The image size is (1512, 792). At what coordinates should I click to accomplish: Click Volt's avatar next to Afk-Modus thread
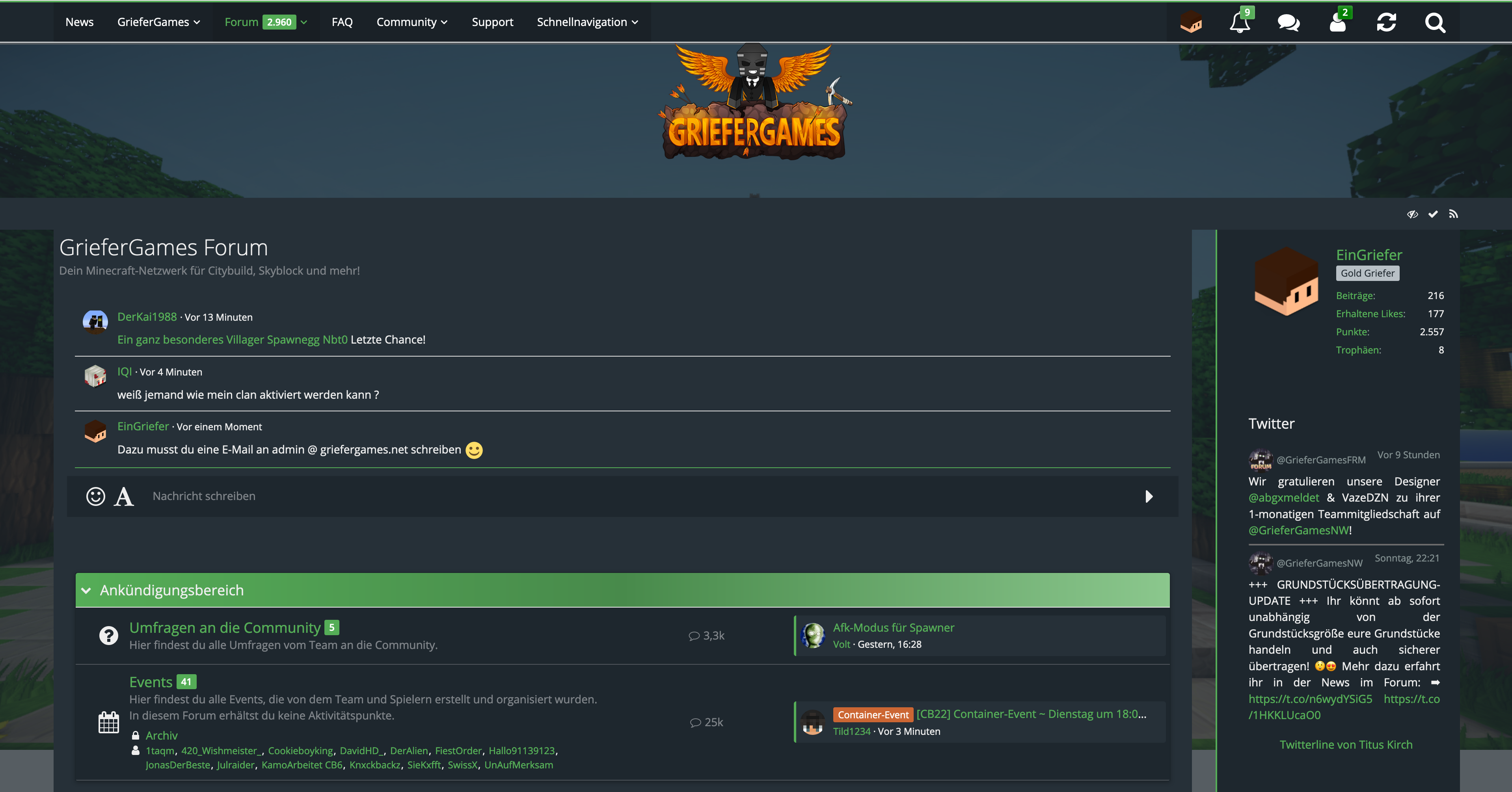pyautogui.click(x=813, y=635)
